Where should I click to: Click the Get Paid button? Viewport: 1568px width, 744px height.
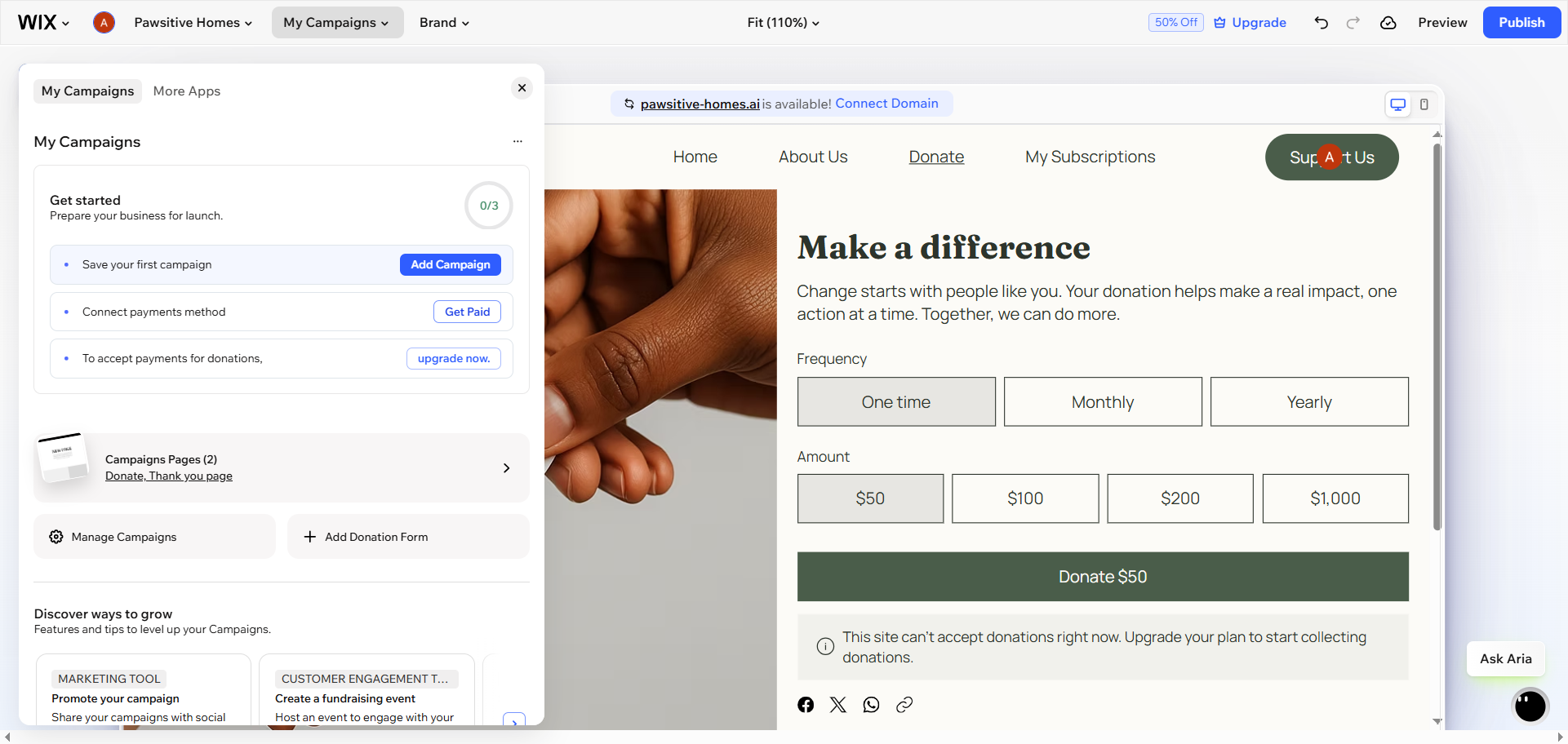click(x=467, y=312)
